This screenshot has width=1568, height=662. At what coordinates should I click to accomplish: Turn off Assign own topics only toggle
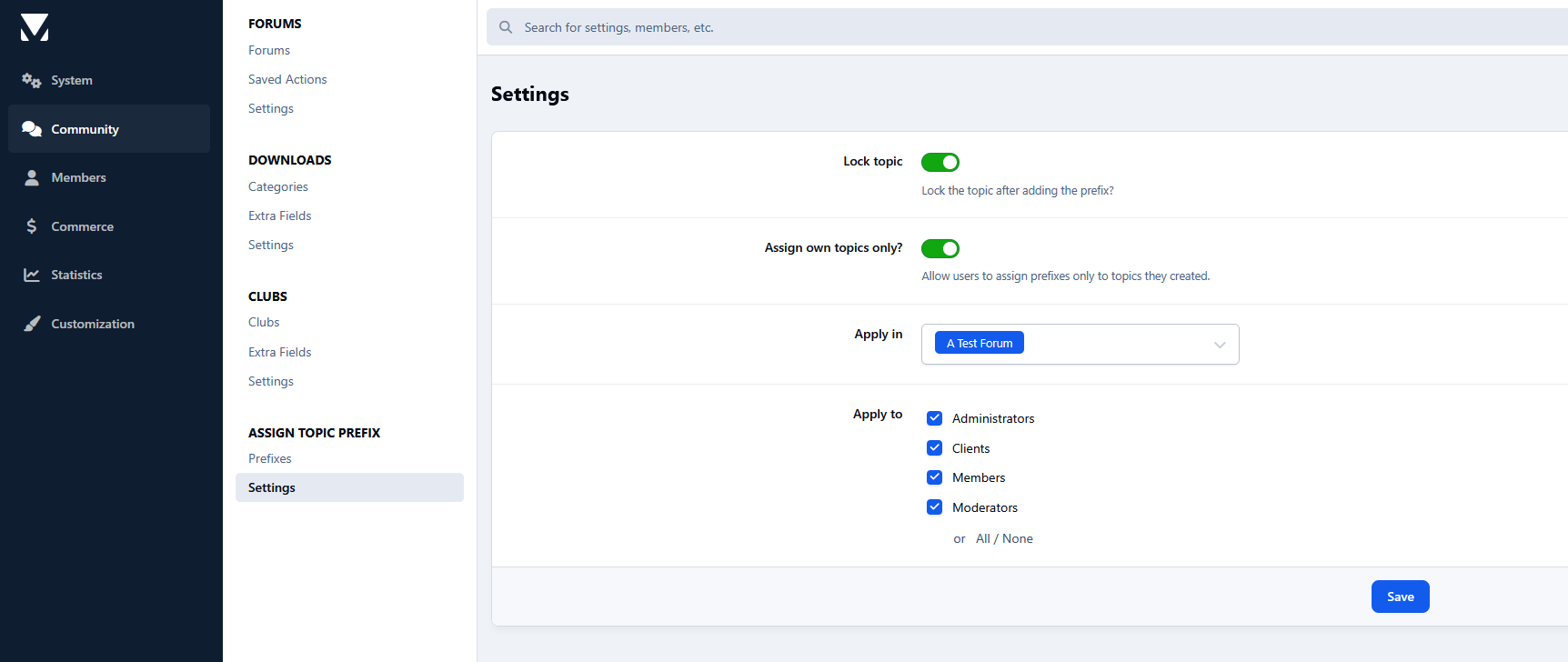940,248
